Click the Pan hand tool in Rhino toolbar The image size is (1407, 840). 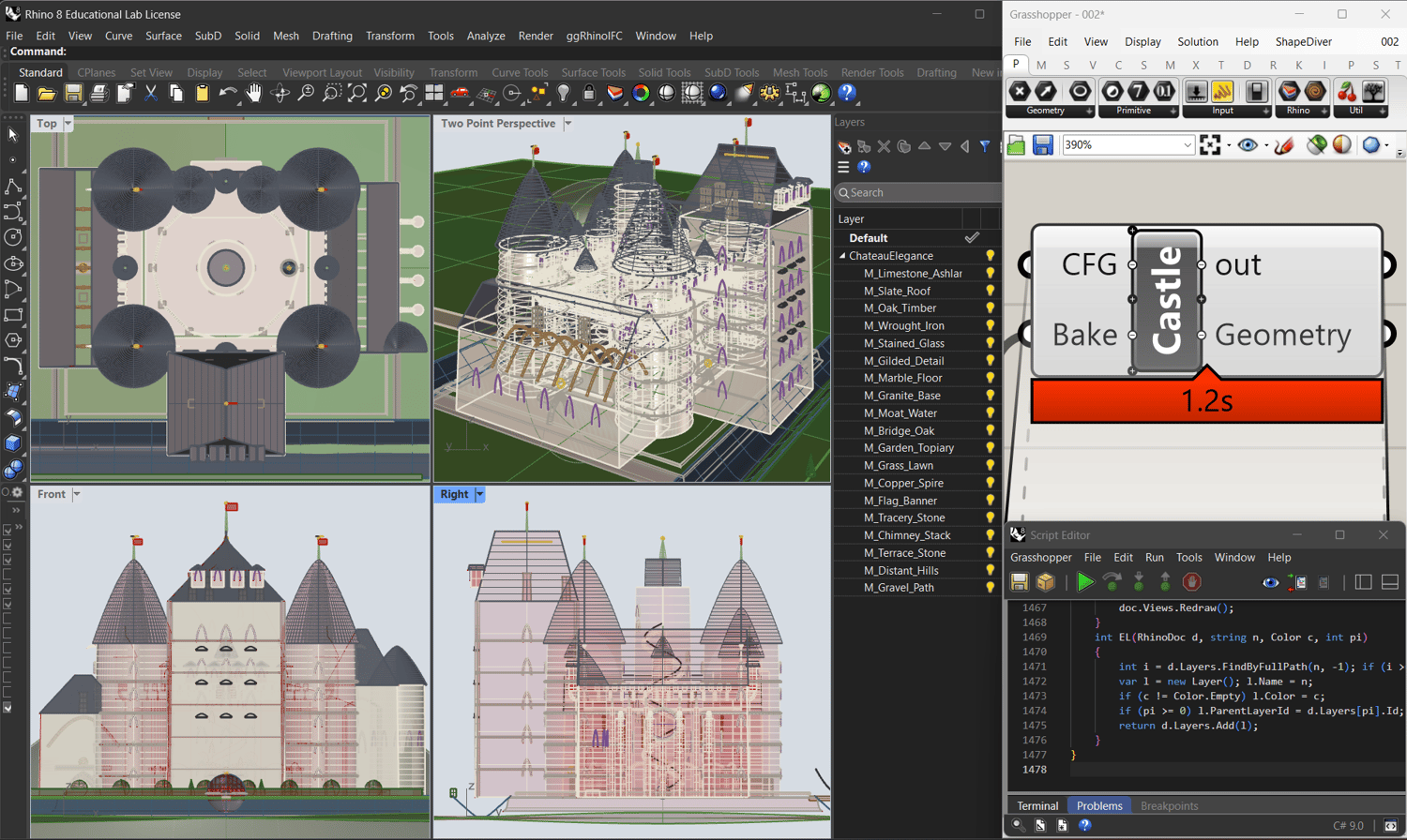pyautogui.click(x=253, y=93)
